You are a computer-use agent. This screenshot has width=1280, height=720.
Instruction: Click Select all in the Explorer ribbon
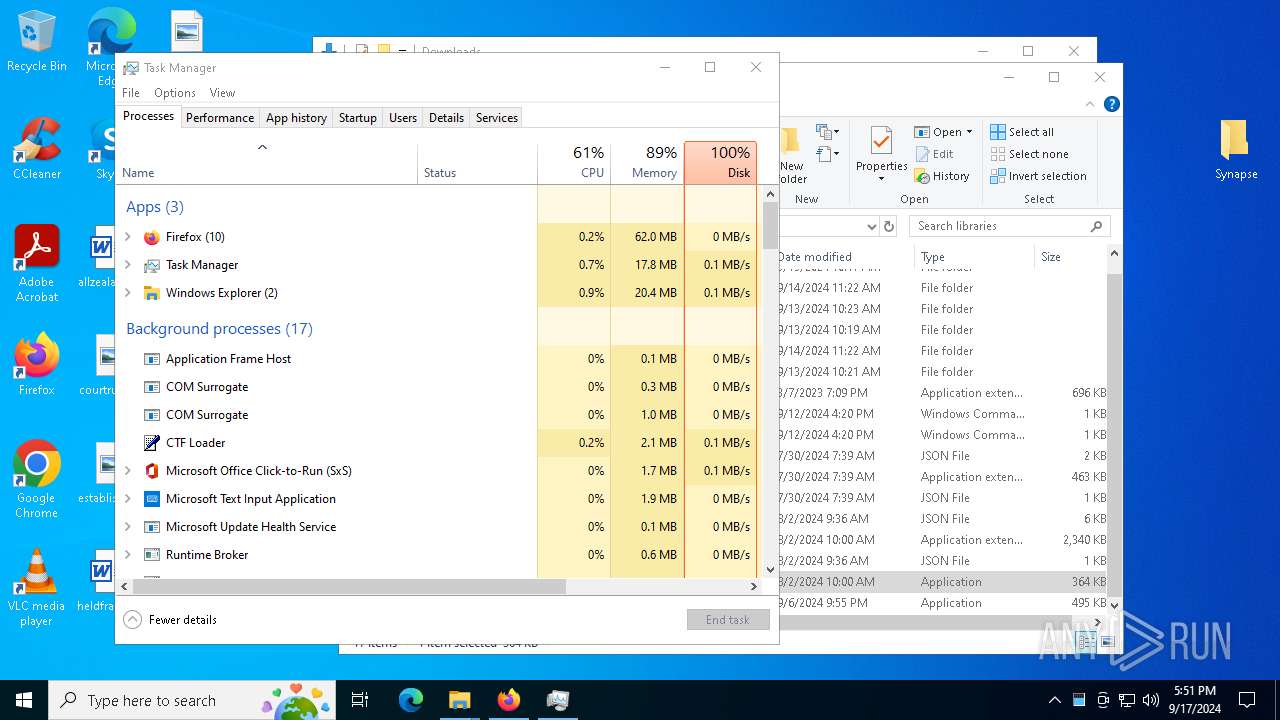click(1022, 132)
